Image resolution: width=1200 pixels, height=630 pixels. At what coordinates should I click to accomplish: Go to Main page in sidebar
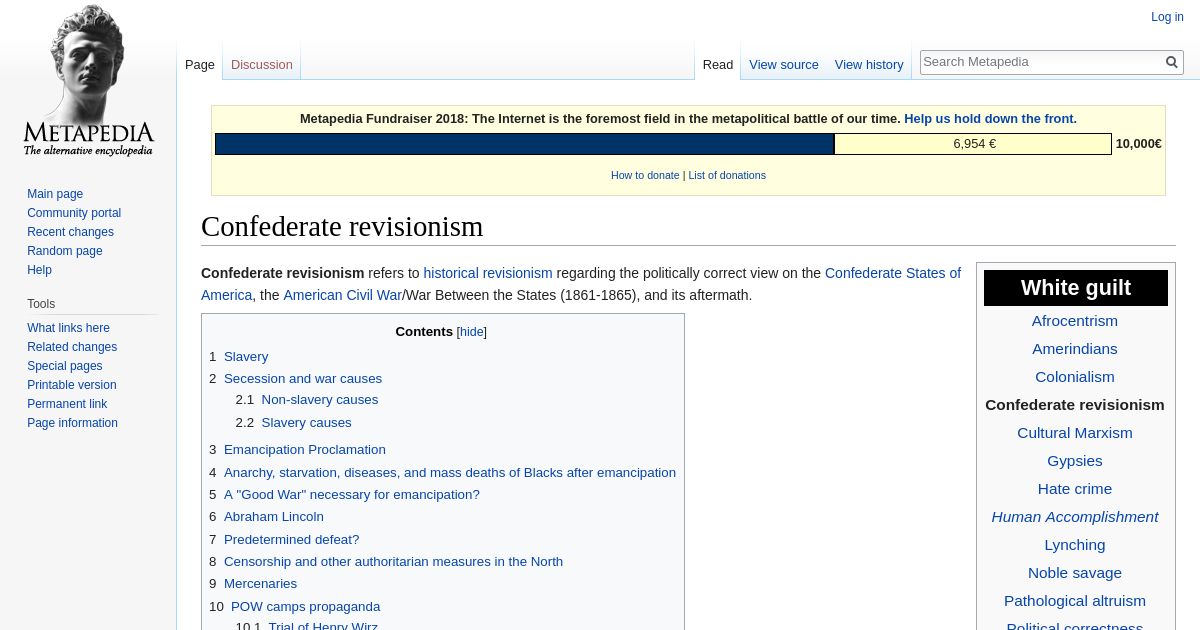[55, 194]
